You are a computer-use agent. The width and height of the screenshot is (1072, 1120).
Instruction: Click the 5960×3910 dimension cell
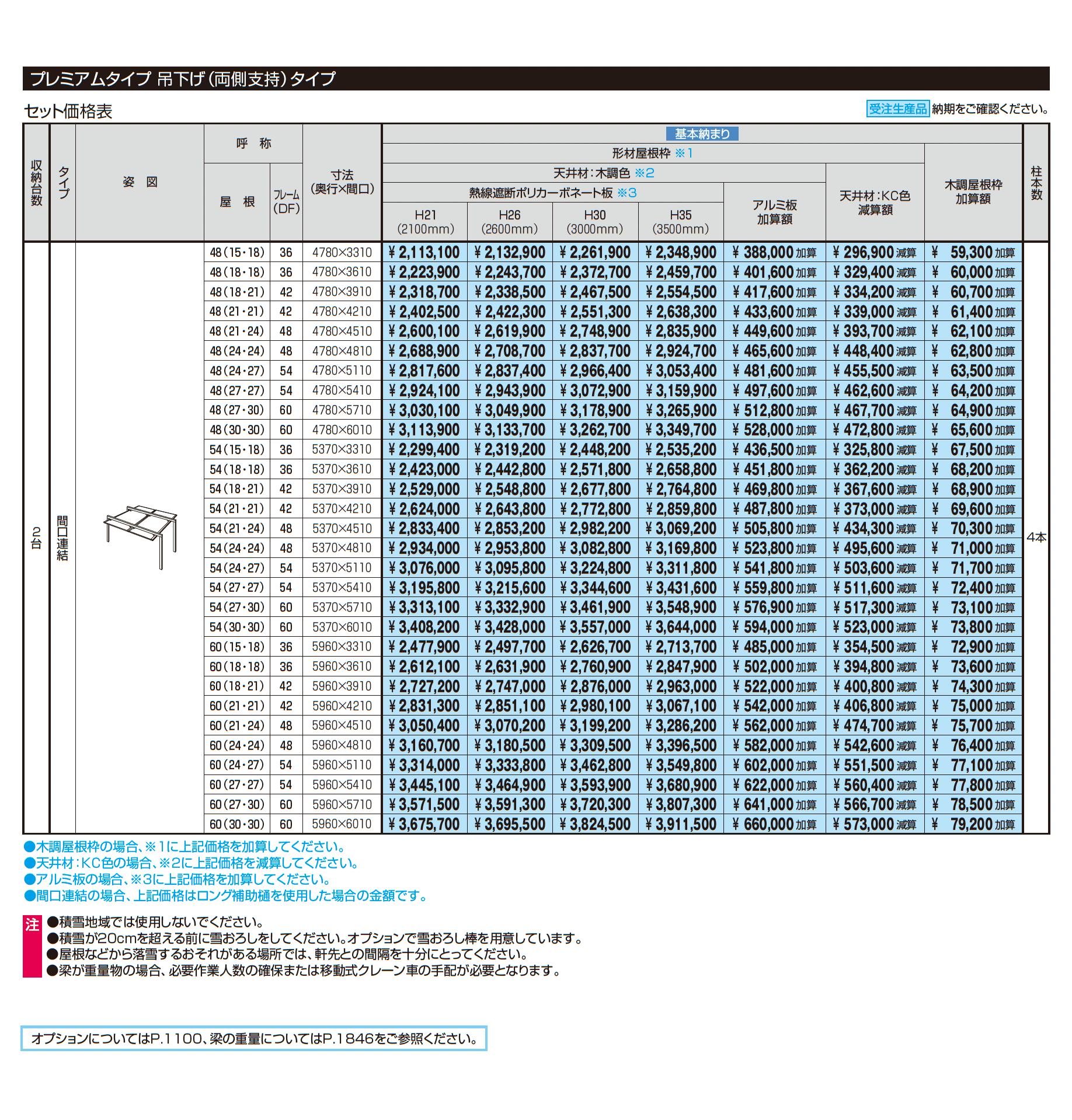point(342,686)
